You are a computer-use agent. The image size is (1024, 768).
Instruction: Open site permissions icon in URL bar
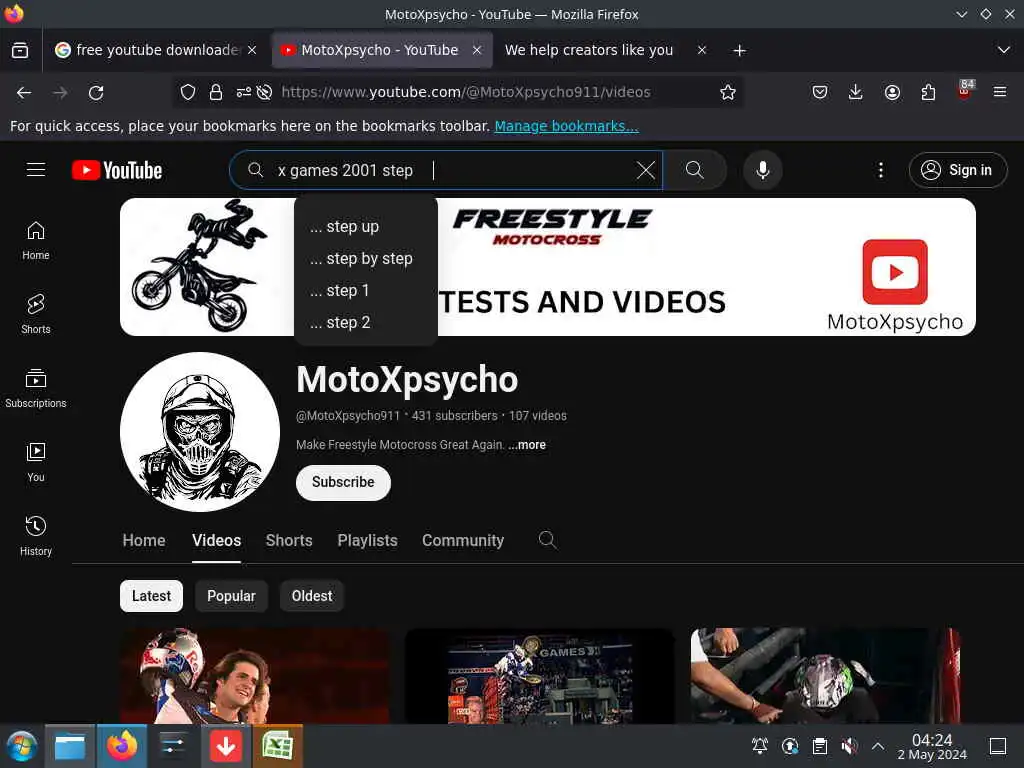[x=244, y=93]
